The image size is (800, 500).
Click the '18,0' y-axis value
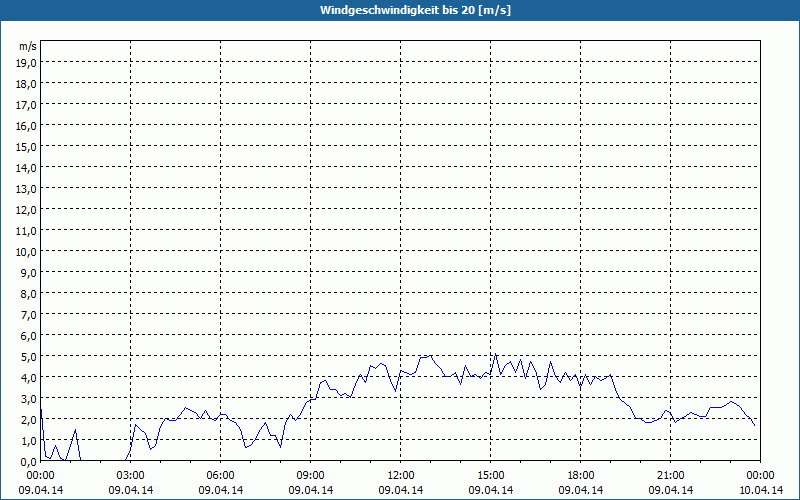pos(28,84)
